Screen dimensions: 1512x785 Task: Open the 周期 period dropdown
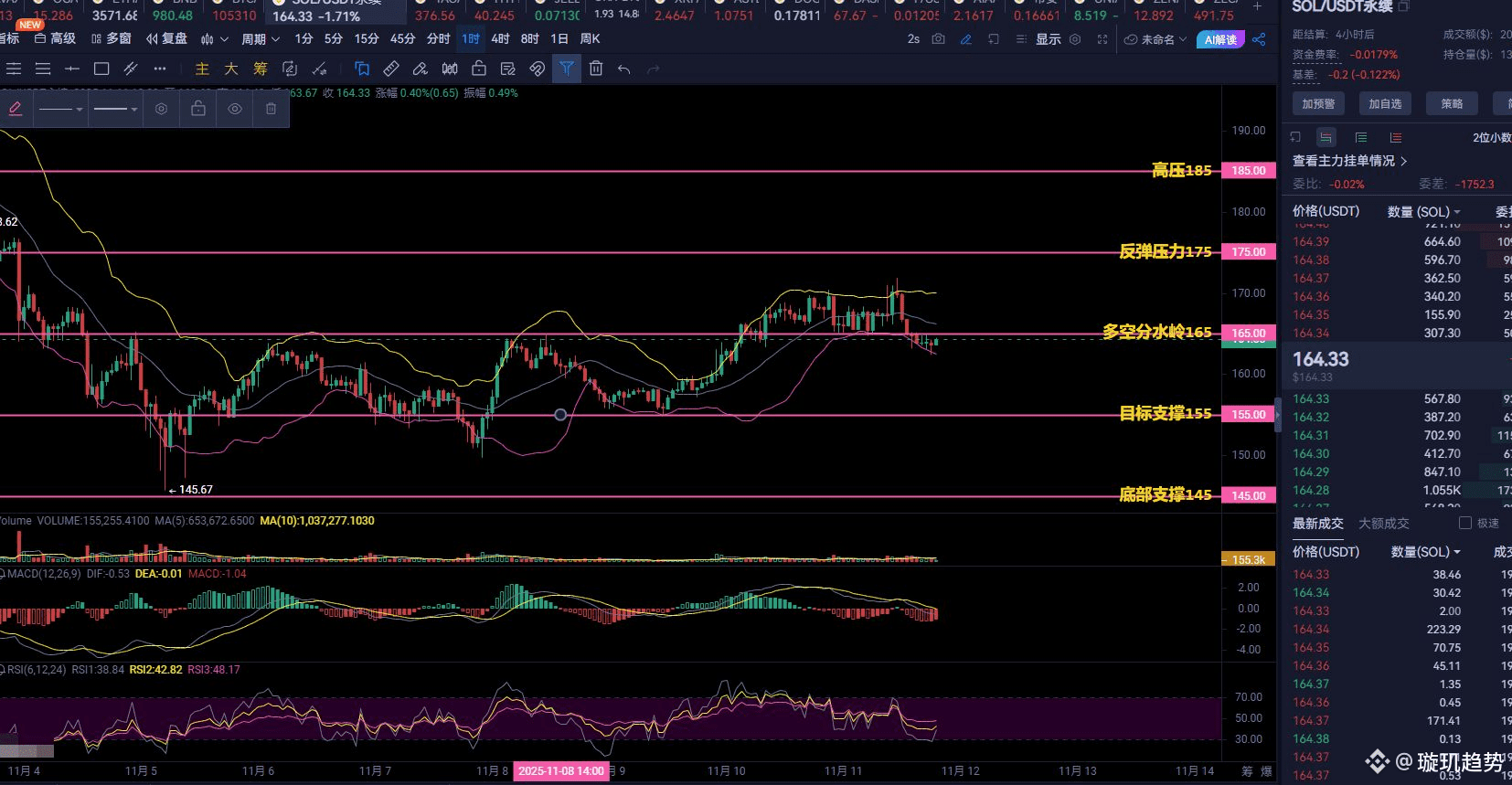click(x=260, y=39)
